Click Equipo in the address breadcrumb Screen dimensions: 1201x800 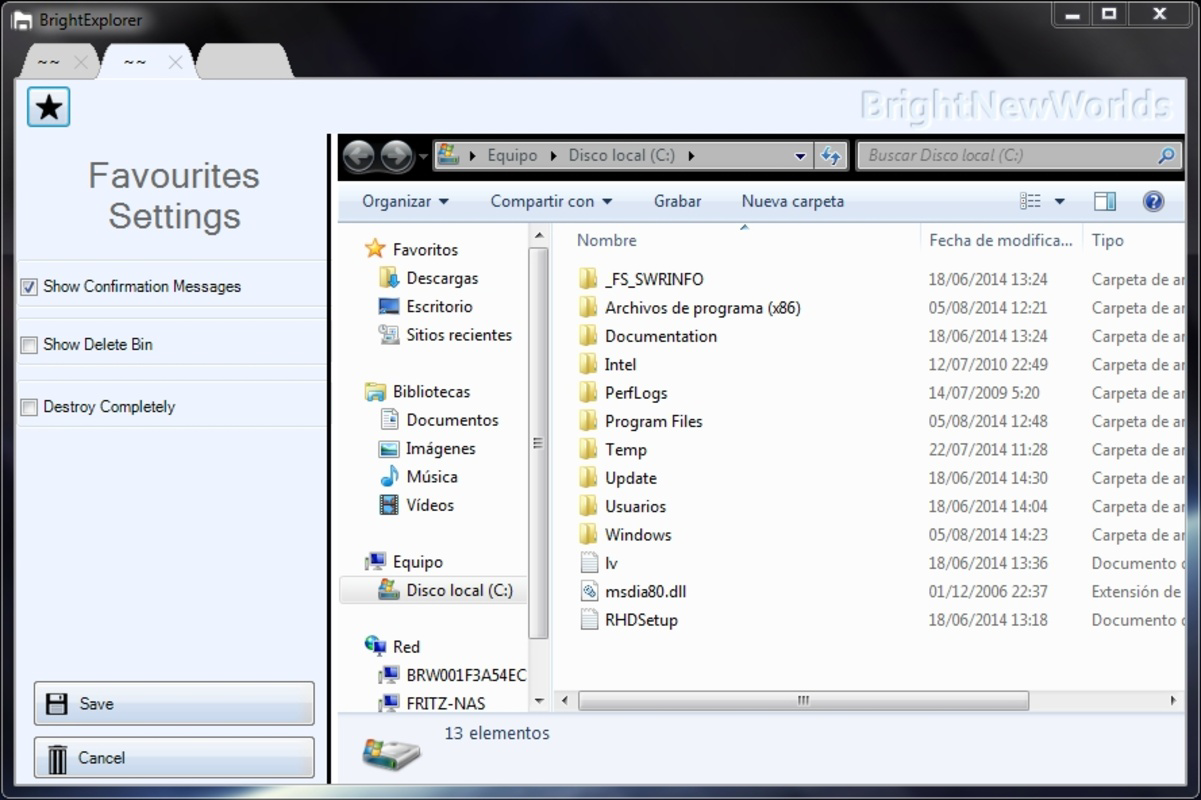point(512,156)
